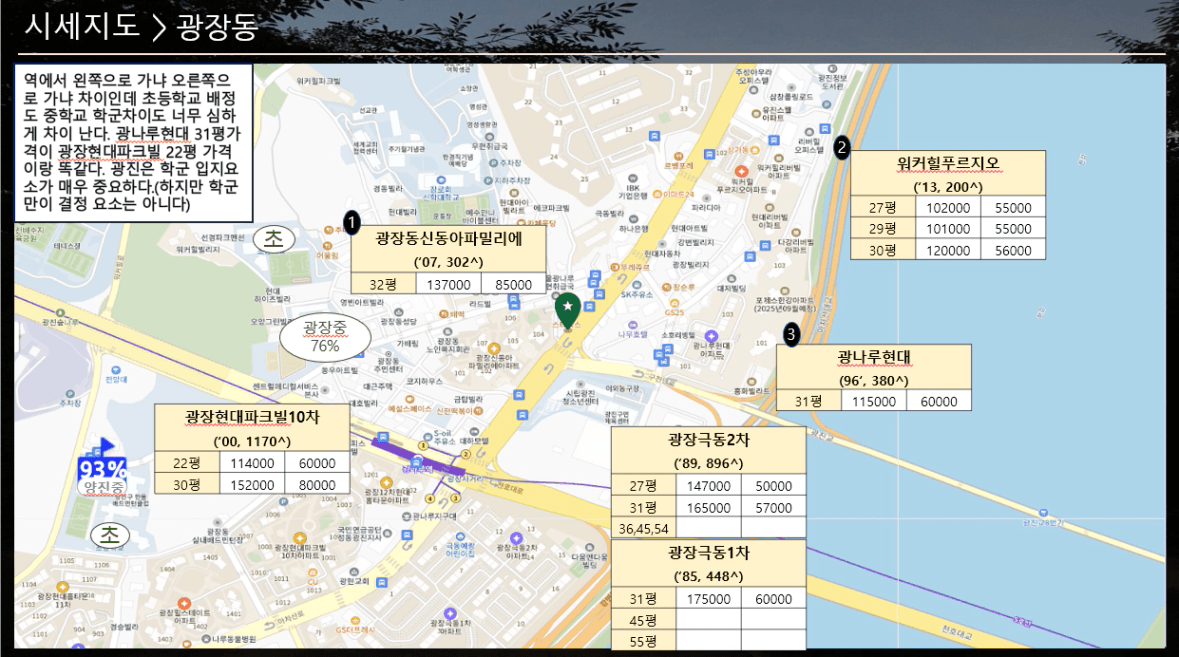Click the 152000 price cell
This screenshot has height=657, width=1179.
252,485
